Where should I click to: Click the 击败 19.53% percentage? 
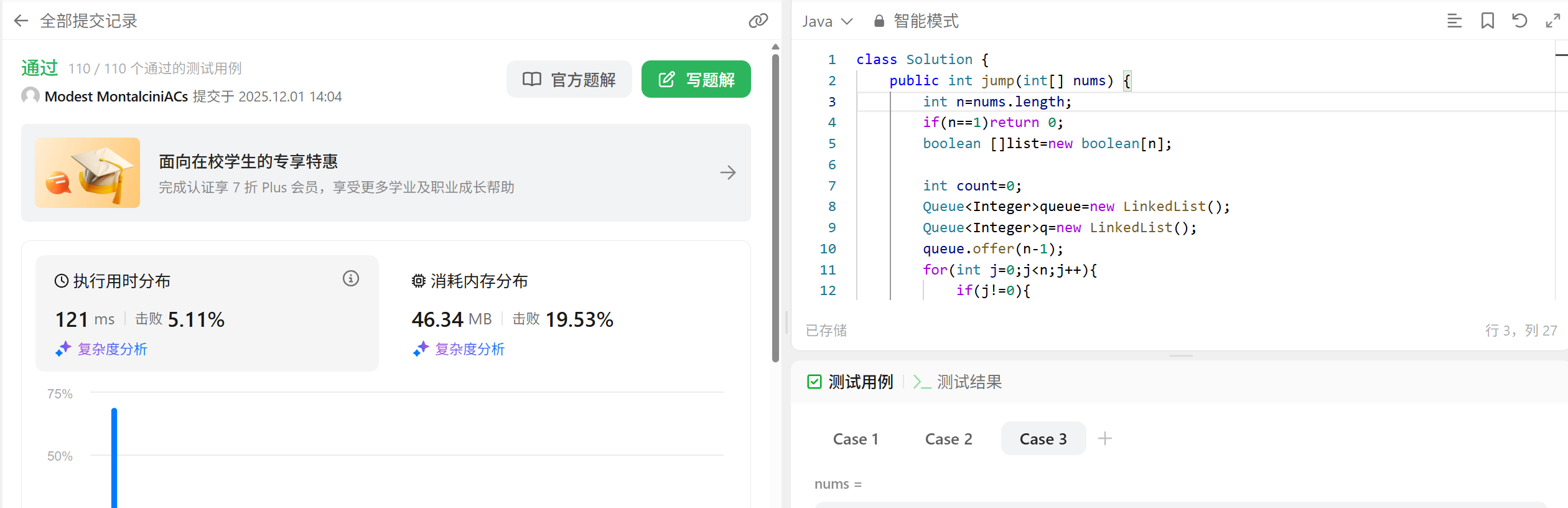(x=562, y=319)
